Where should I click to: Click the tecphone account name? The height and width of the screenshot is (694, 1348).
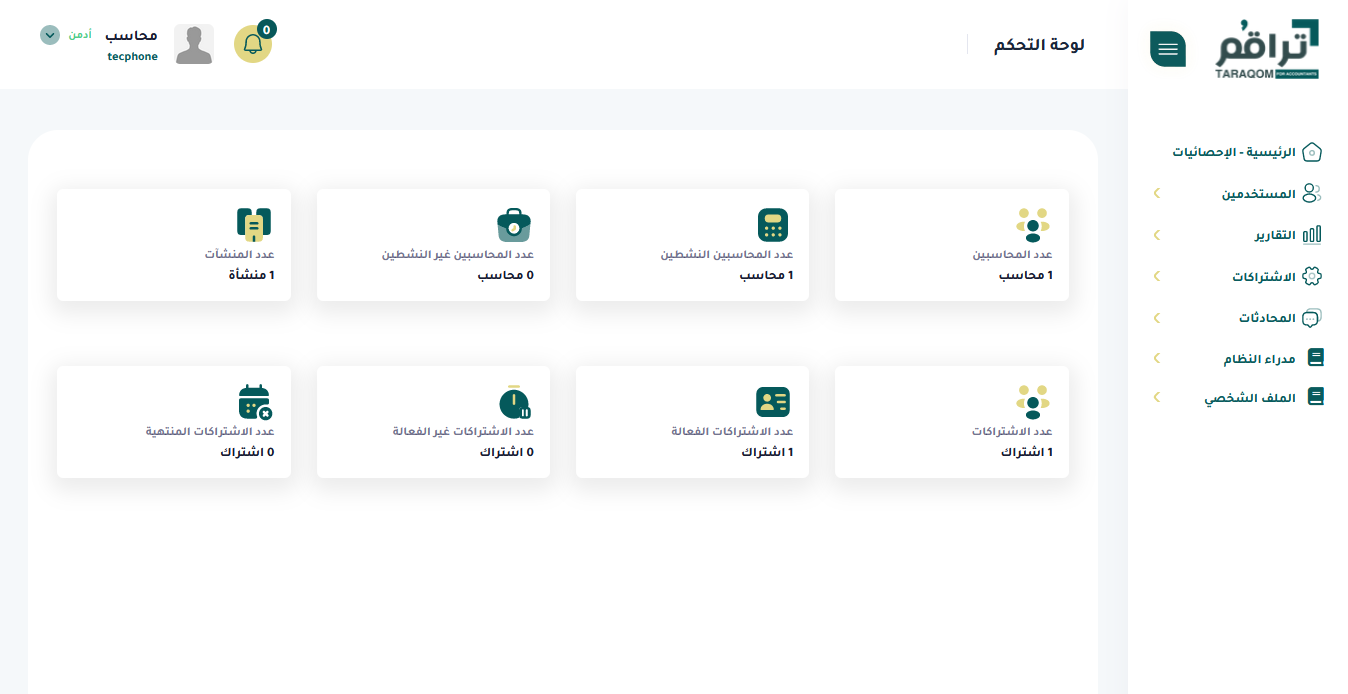[x=131, y=56]
